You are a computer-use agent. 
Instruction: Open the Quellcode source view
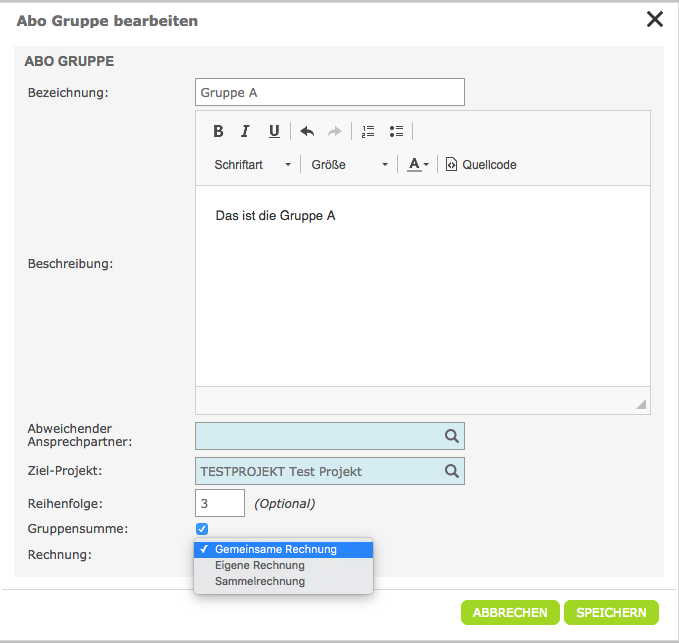[481, 164]
